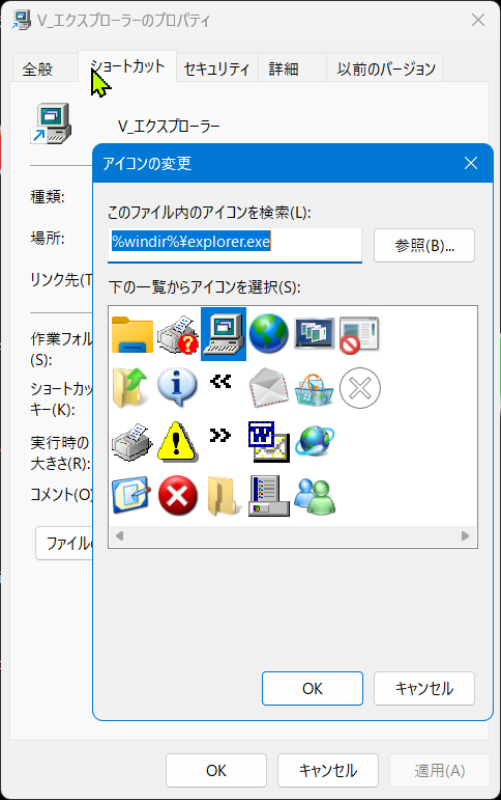501x800 pixels.
Task: Switch to the ショートカット tab
Action: (127, 66)
